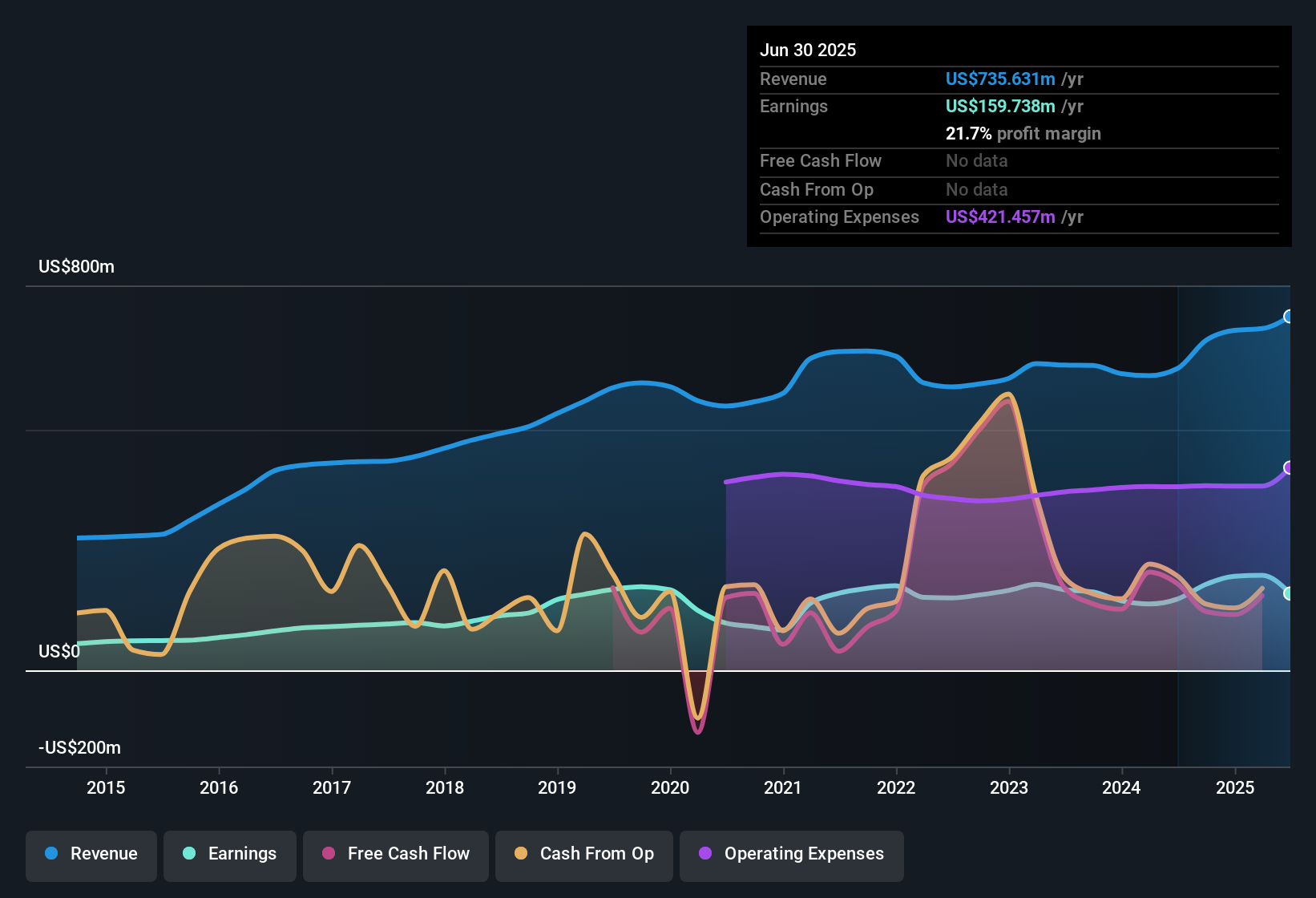Viewport: 1316px width, 898px height.
Task: Click the Free Cash Flow tooltip row label
Action: pyautogui.click(x=821, y=160)
